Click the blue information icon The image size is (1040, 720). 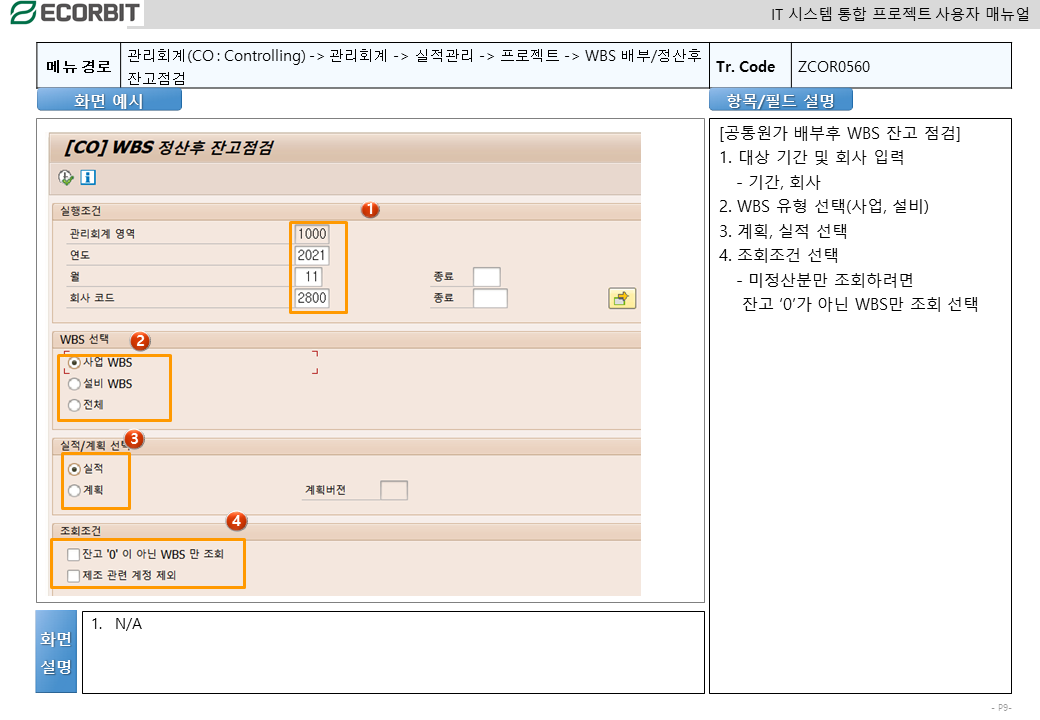coord(88,177)
